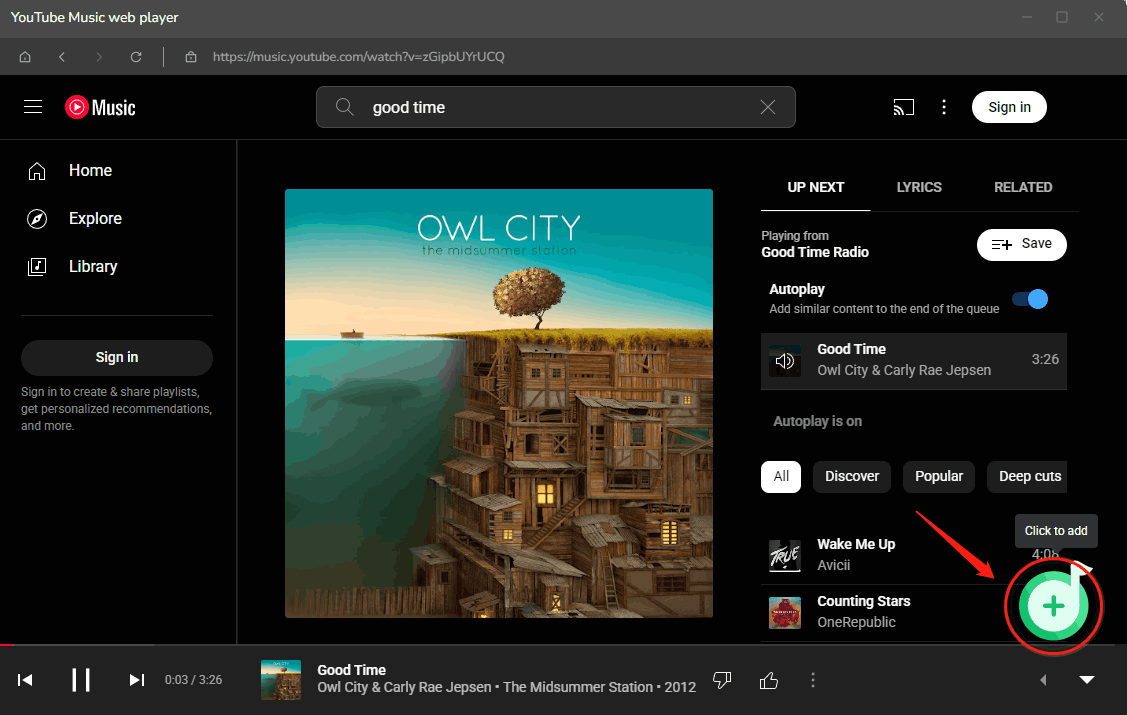Open the cast to device icon
Viewport: 1127px width, 715px height.
point(903,107)
